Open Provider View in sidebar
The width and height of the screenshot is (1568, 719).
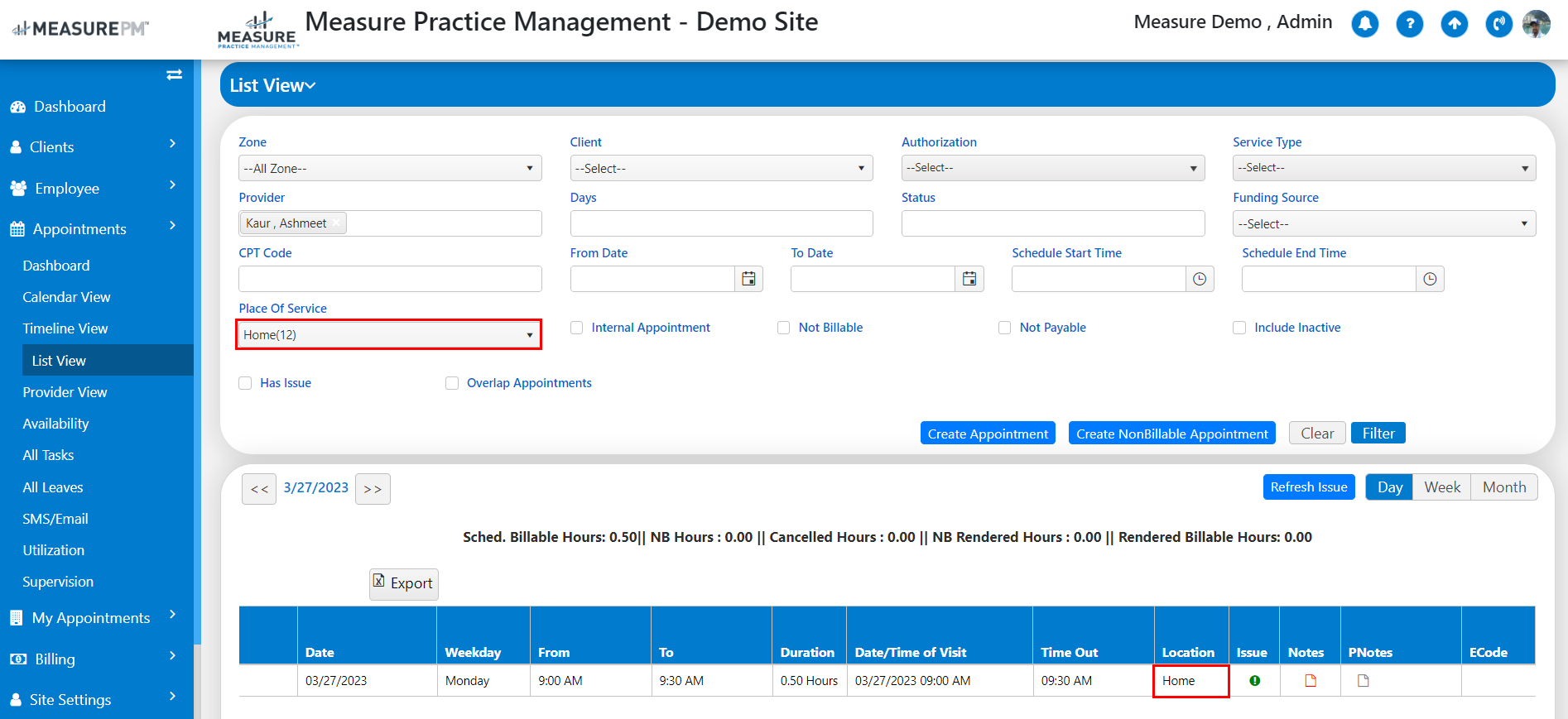click(x=65, y=392)
